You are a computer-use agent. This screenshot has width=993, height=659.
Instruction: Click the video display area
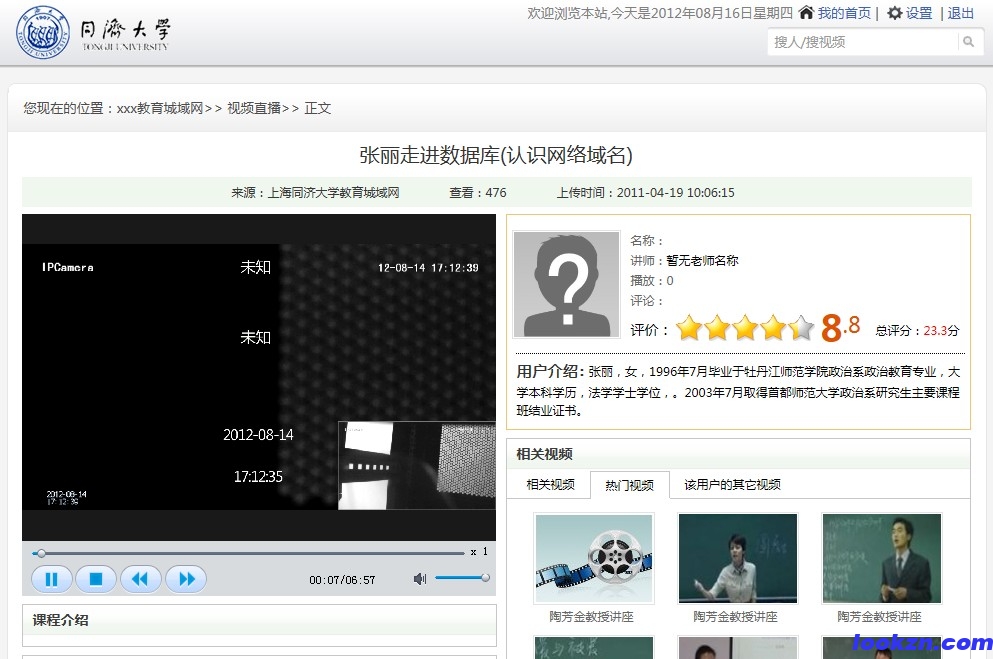pyautogui.click(x=259, y=377)
